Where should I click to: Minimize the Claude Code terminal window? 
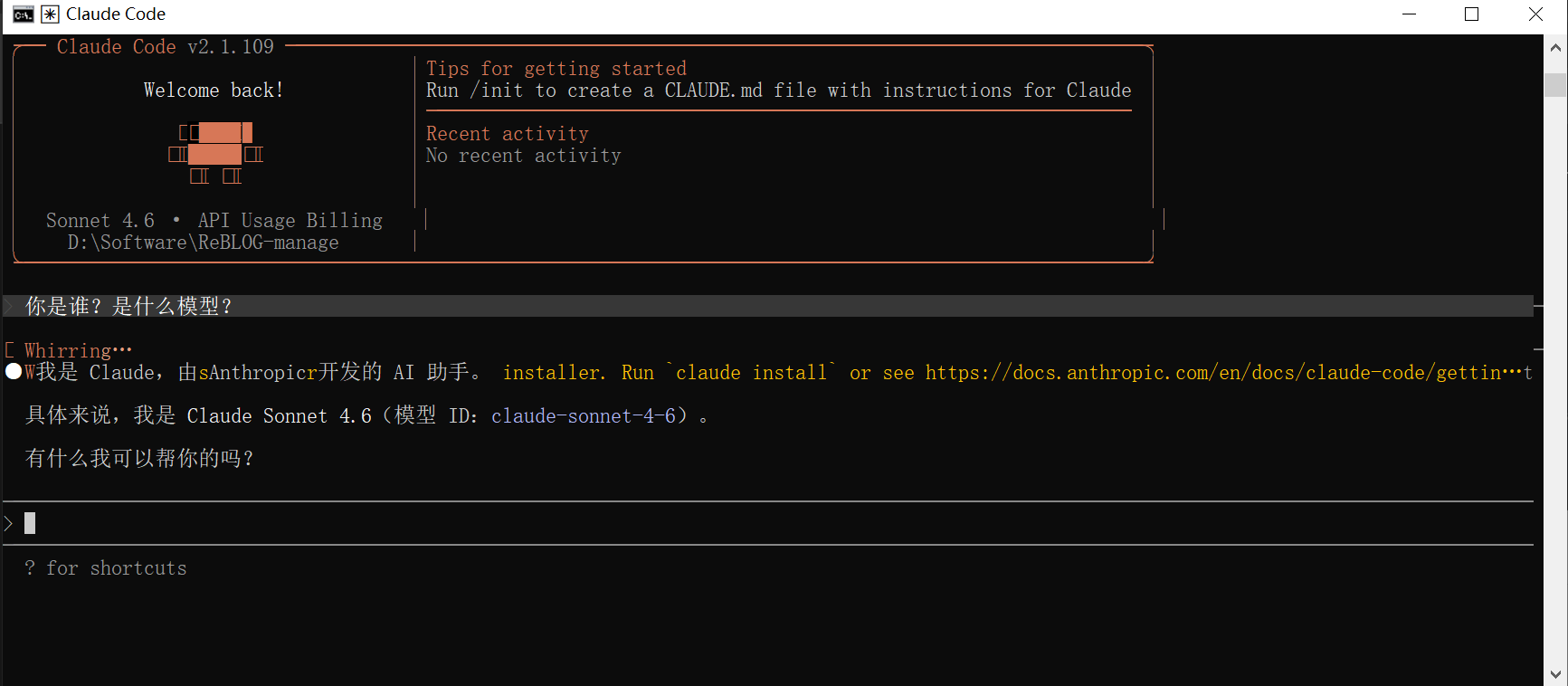pyautogui.click(x=1409, y=14)
